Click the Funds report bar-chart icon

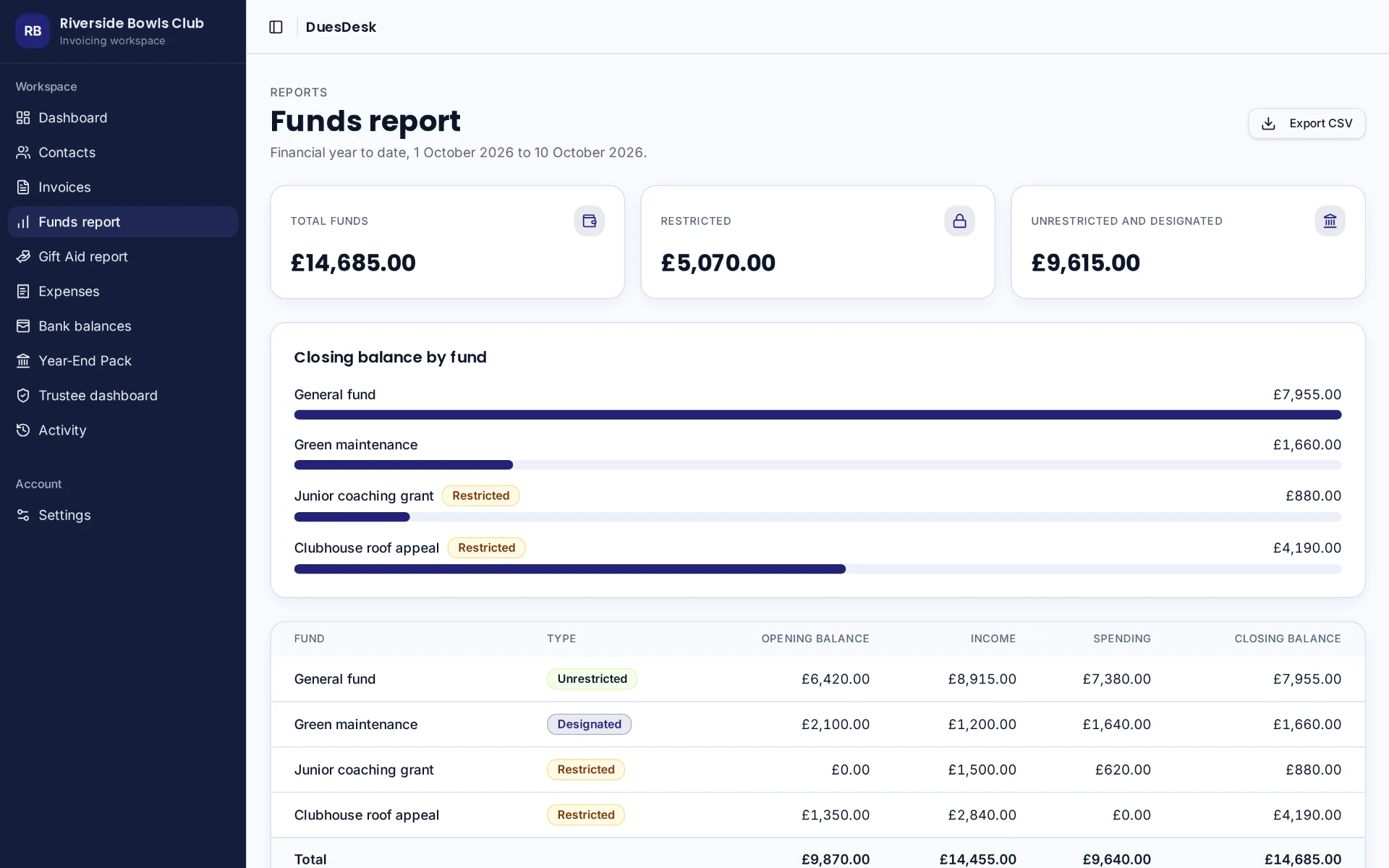point(23,222)
